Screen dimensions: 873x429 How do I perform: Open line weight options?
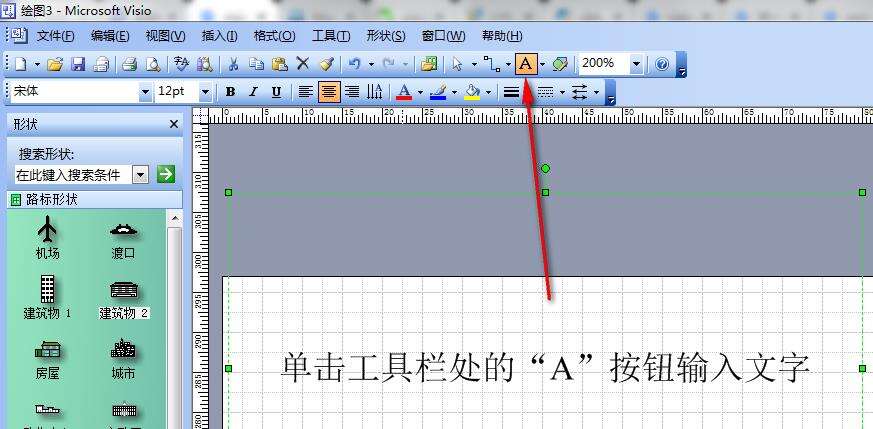[511, 92]
